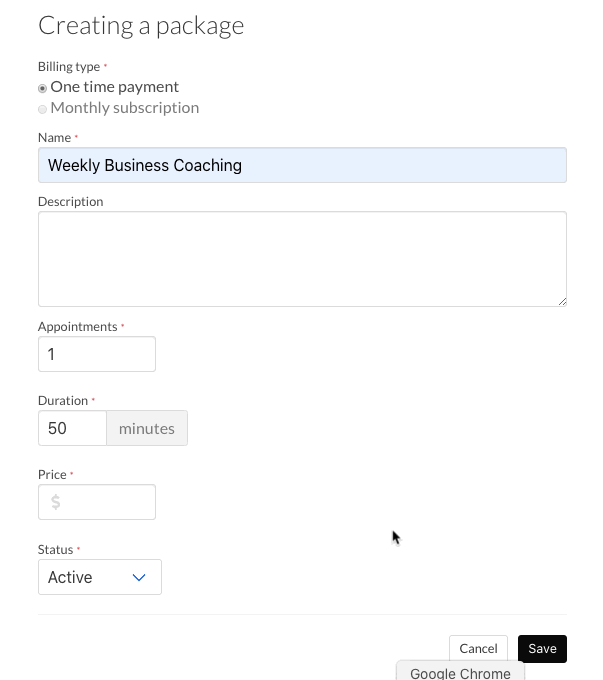The width and height of the screenshot is (603, 680).
Task: Click the dollar sign in Price field
Action: [x=56, y=502]
